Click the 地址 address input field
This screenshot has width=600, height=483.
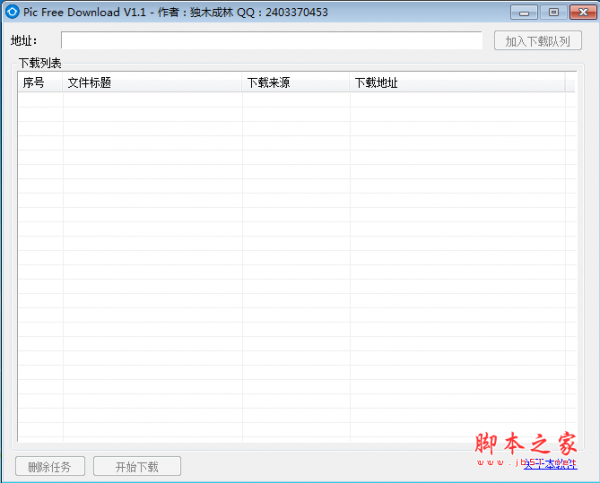pyautogui.click(x=271, y=41)
